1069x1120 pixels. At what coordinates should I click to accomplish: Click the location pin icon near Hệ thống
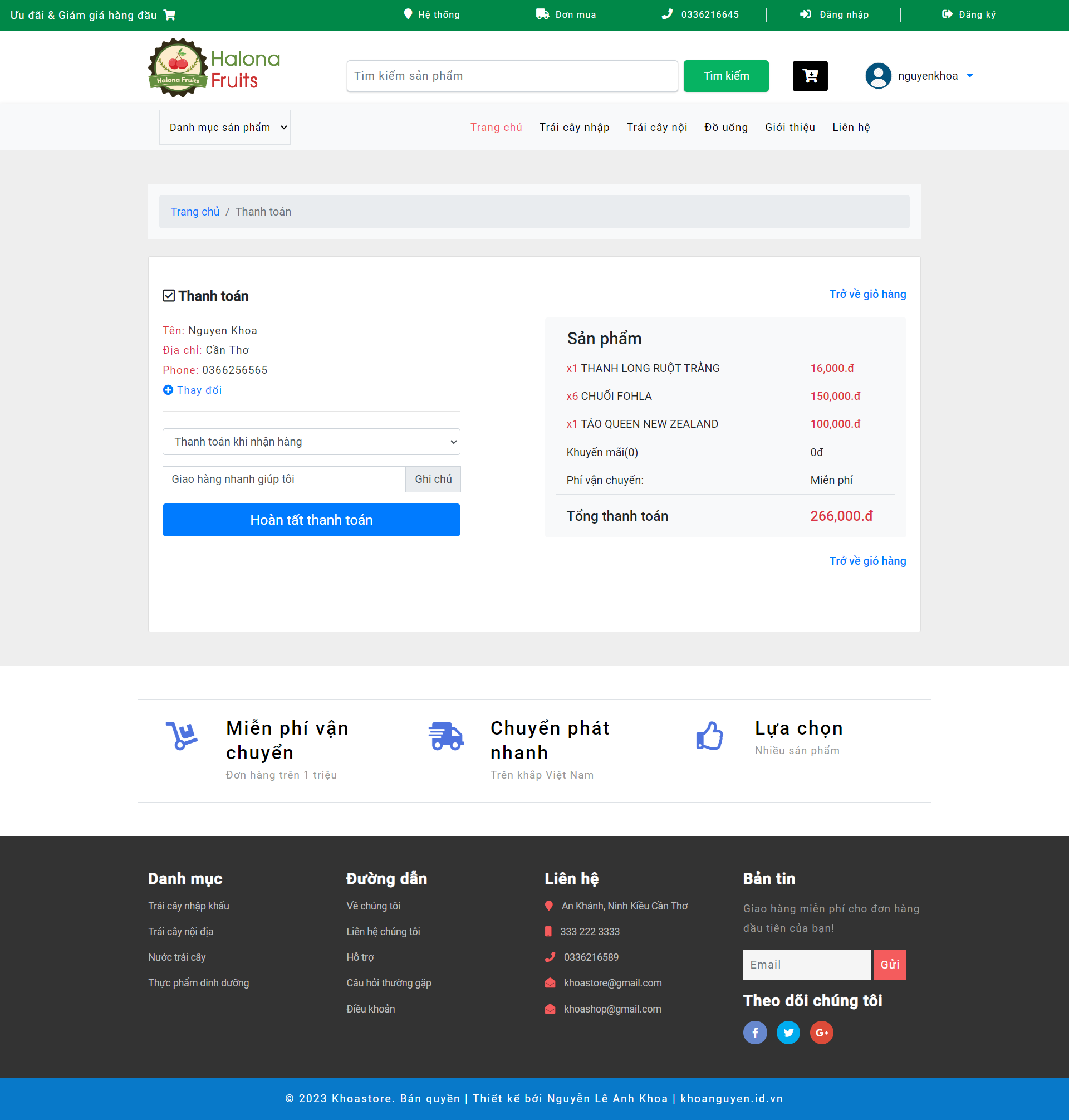click(x=408, y=14)
